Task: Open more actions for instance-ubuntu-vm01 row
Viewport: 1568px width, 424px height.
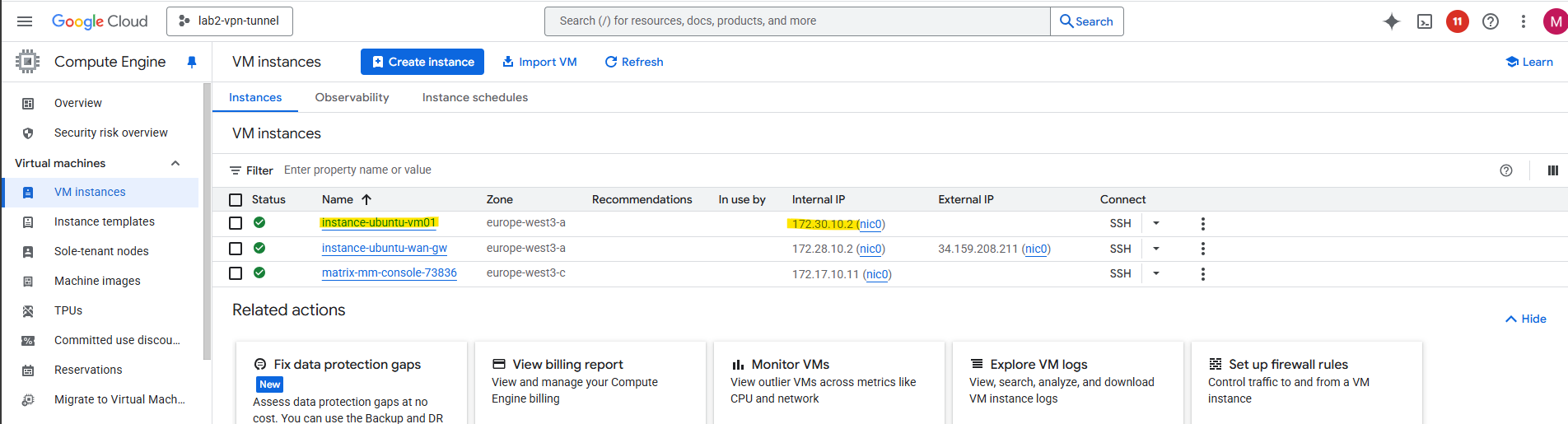Action: (x=1202, y=224)
